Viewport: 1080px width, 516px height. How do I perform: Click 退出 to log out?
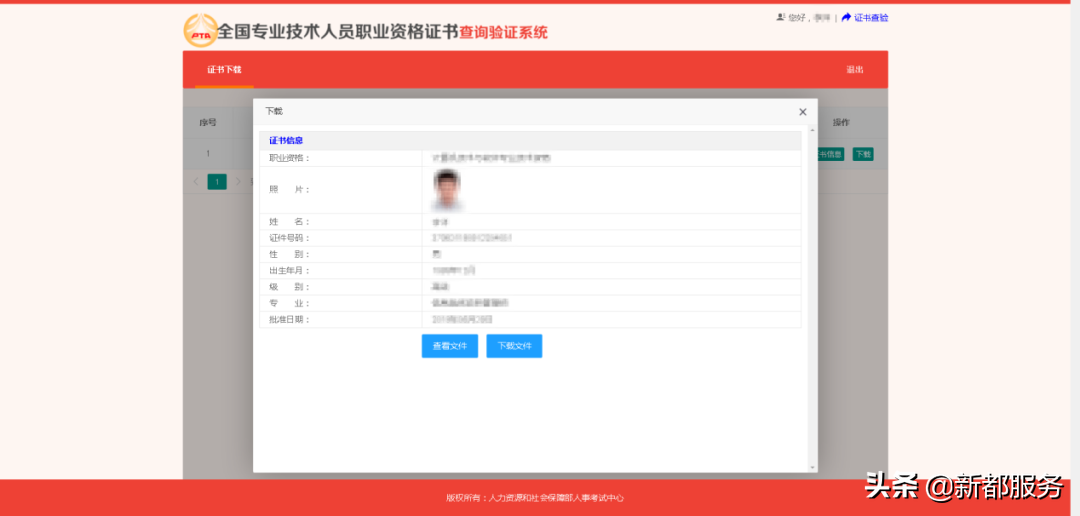[x=854, y=70]
